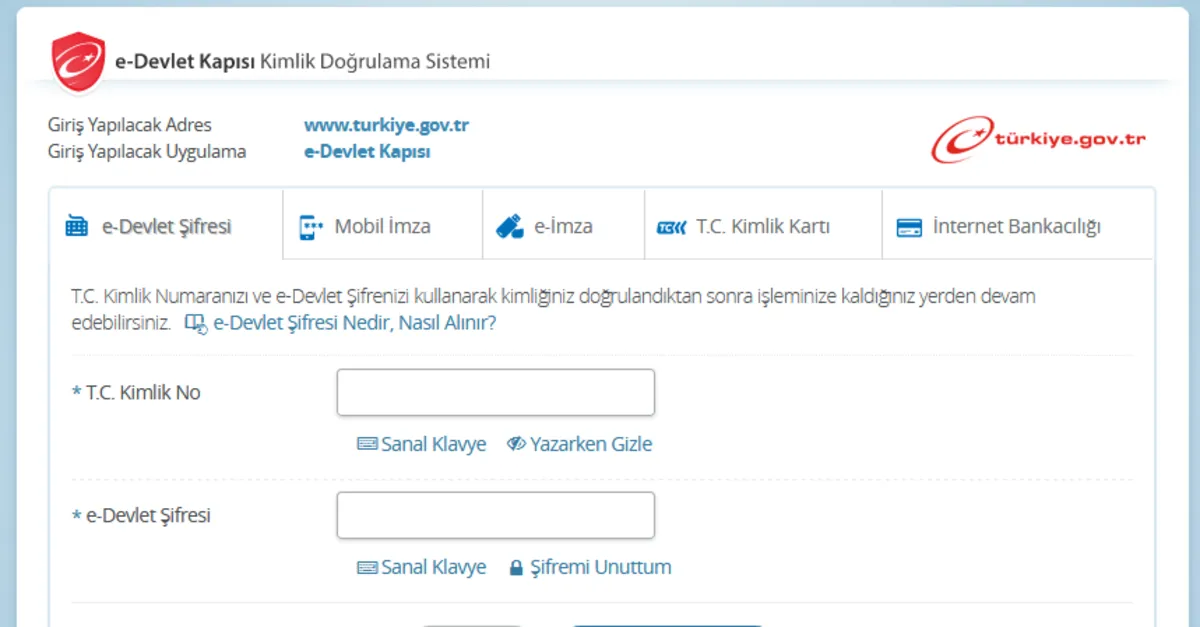Open the www.turkiye.gov.tr address link
This screenshot has width=1200, height=627.
tap(386, 126)
